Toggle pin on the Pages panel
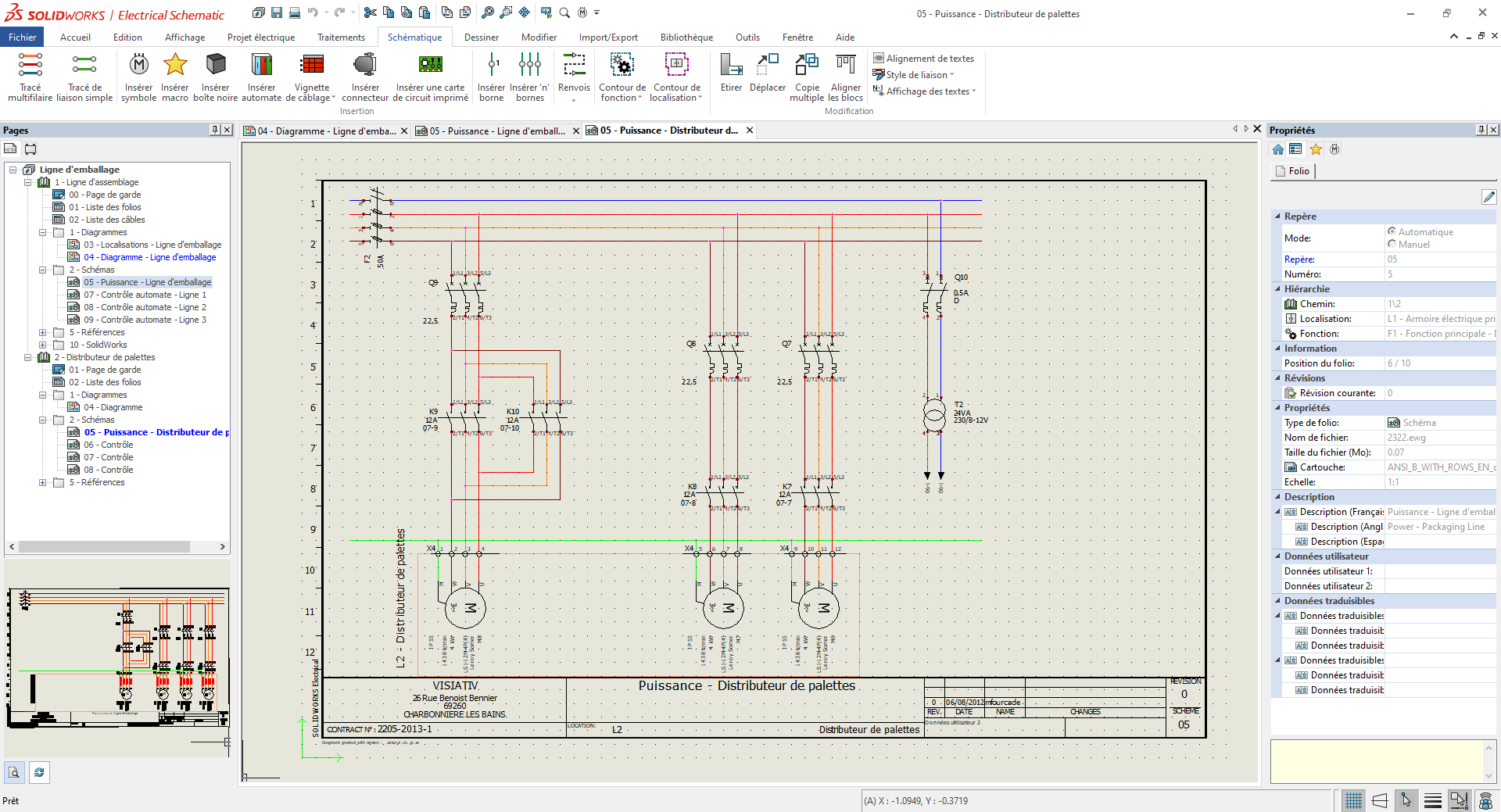The width and height of the screenshot is (1501, 812). tap(215, 130)
